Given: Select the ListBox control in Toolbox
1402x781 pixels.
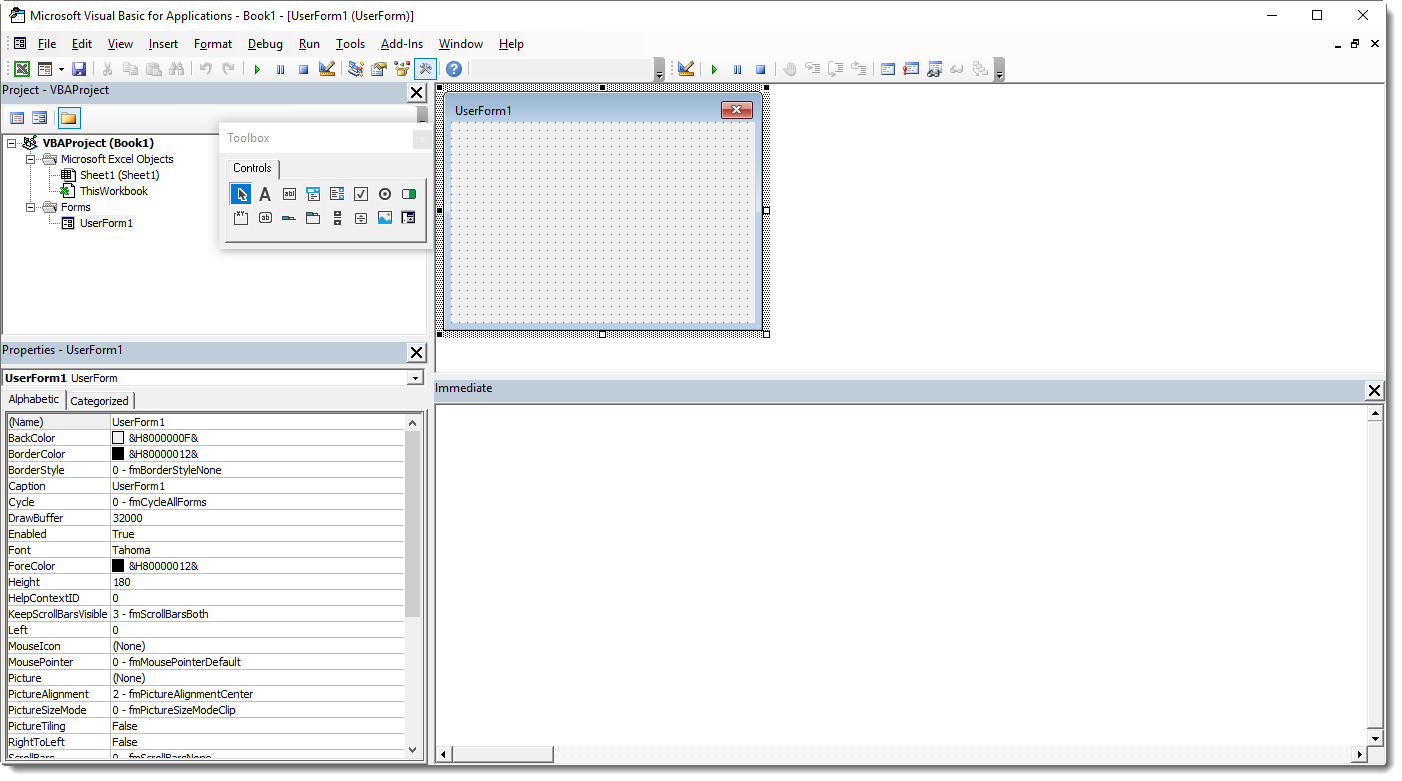Looking at the screenshot, I should pyautogui.click(x=337, y=194).
